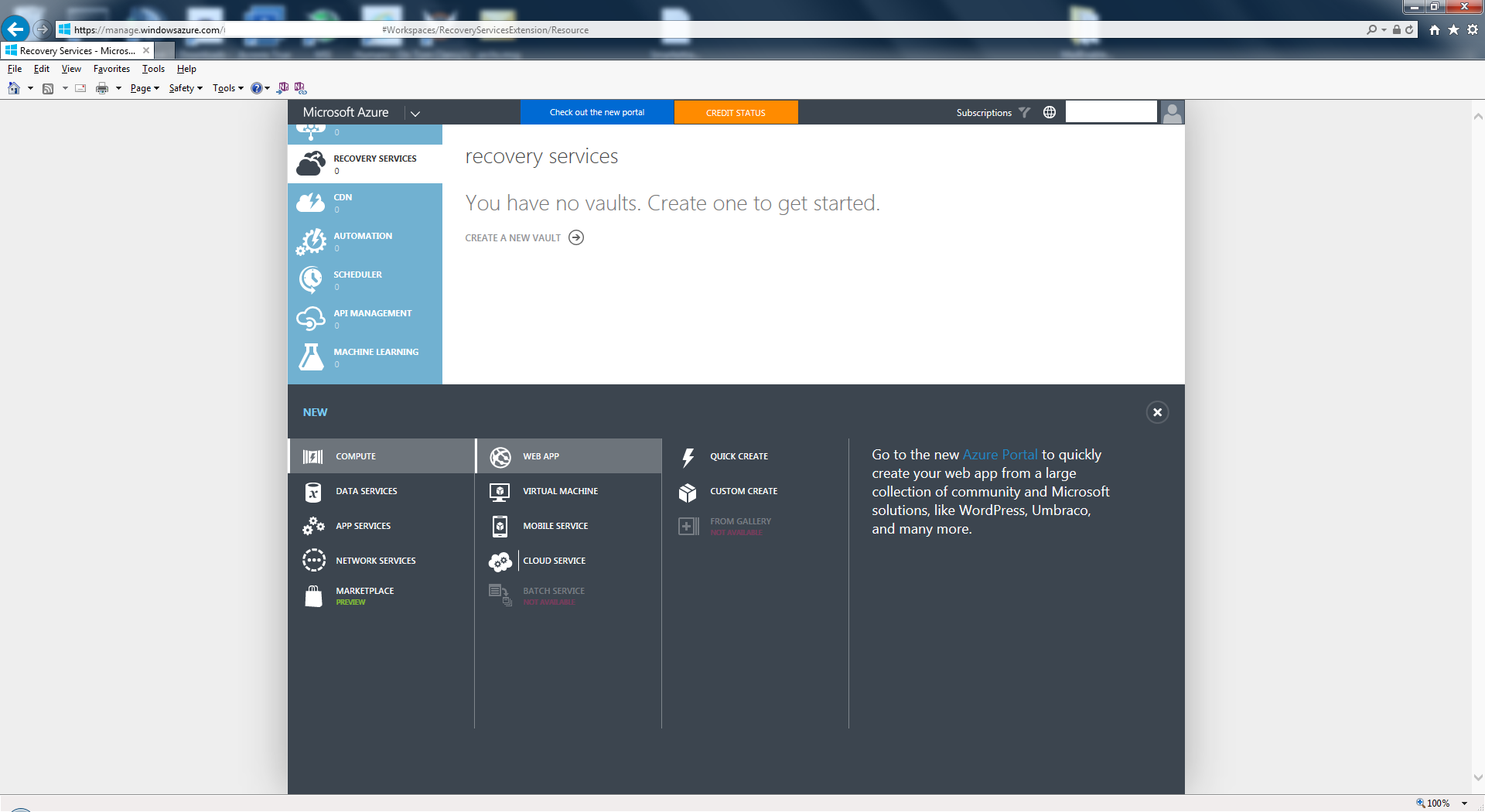Screen dimensions: 1485x812
Task: Open the Safety toolbar dropdown
Action: [x=186, y=88]
